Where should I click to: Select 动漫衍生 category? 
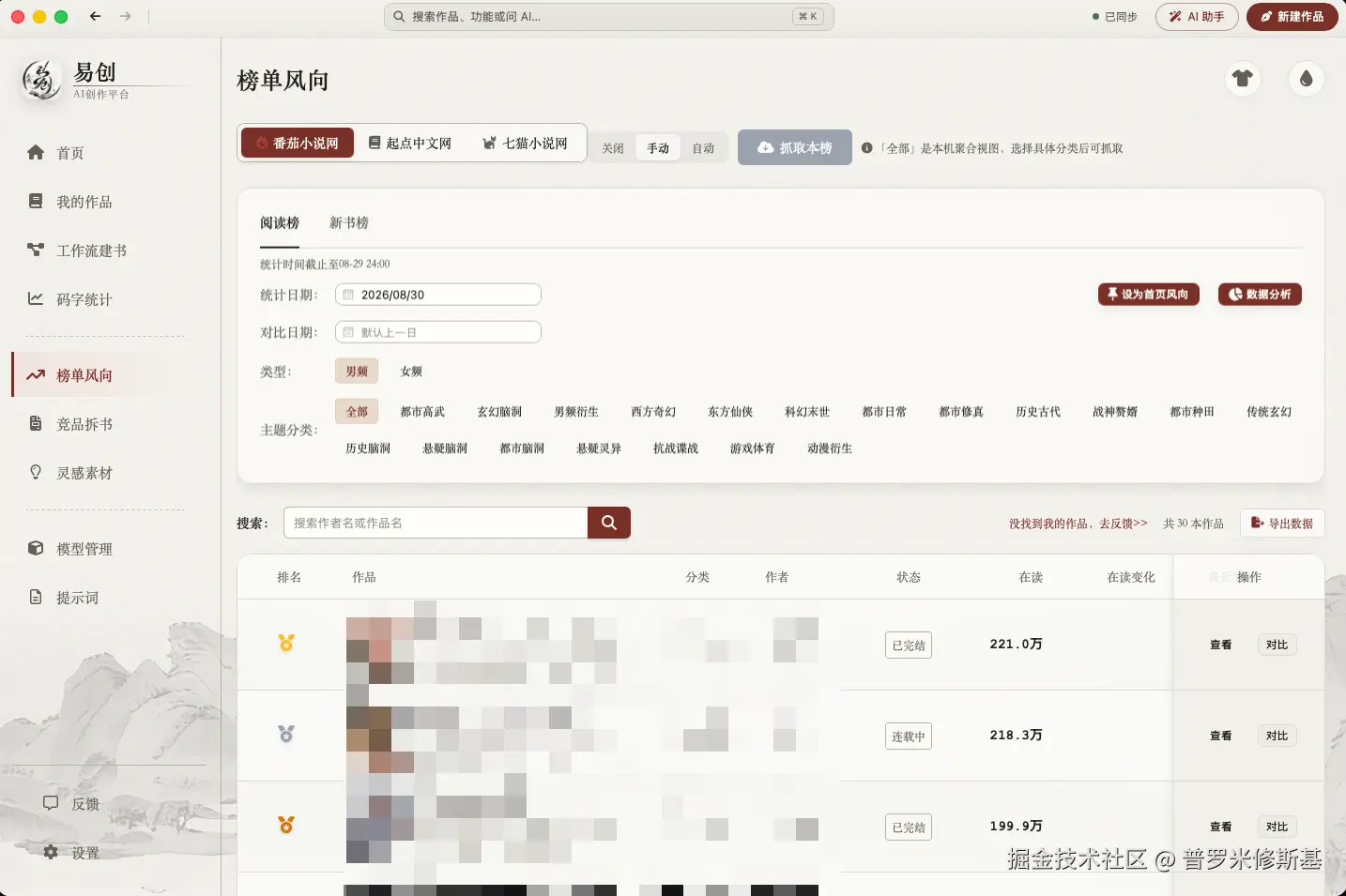coord(830,448)
